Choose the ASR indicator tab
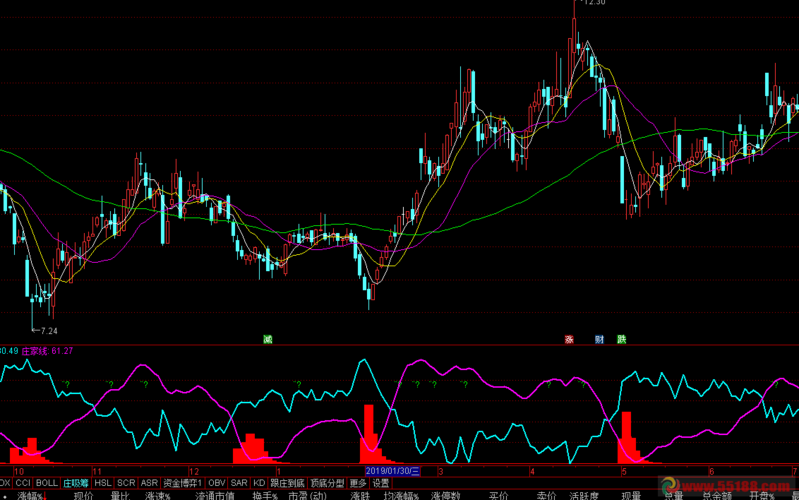The height and width of the screenshot is (500, 799). 149,482
